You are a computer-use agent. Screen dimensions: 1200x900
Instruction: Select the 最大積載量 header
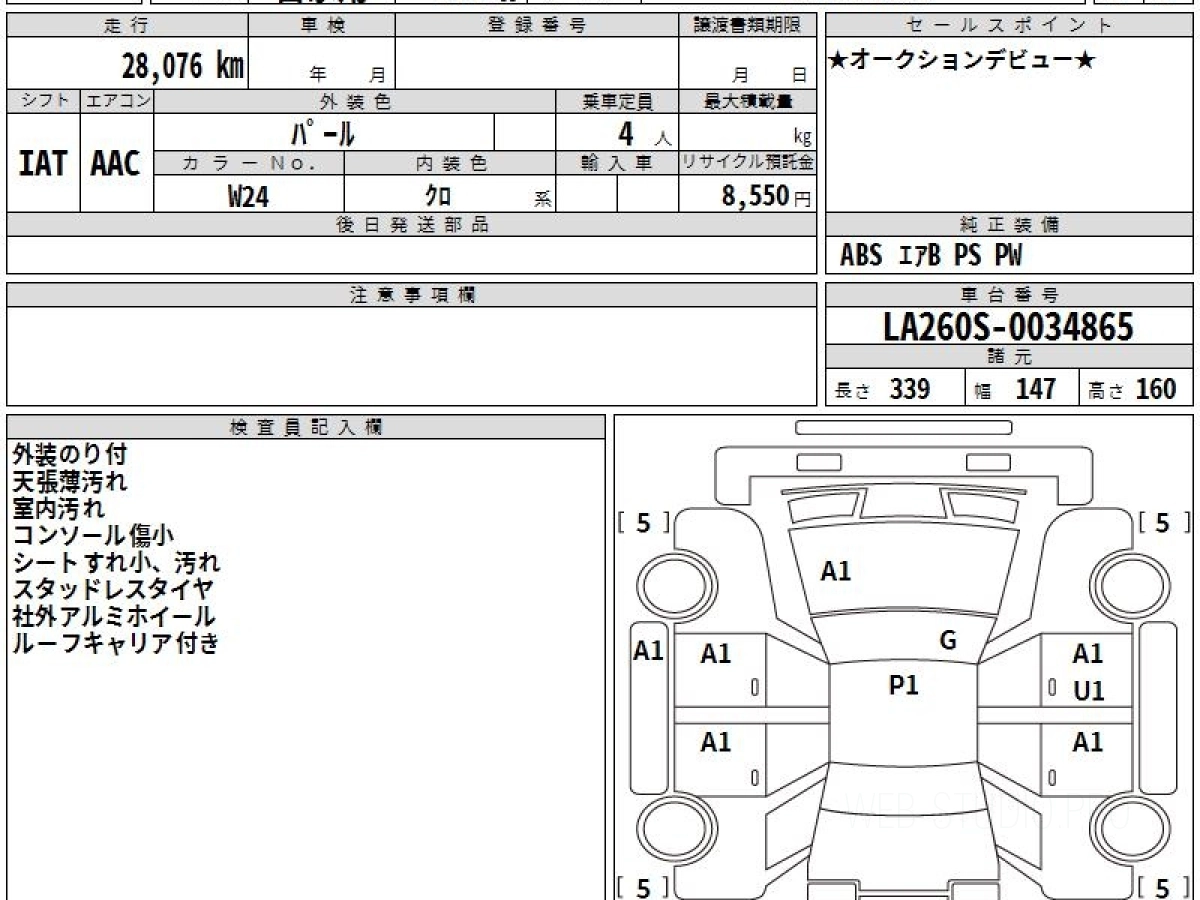748,101
